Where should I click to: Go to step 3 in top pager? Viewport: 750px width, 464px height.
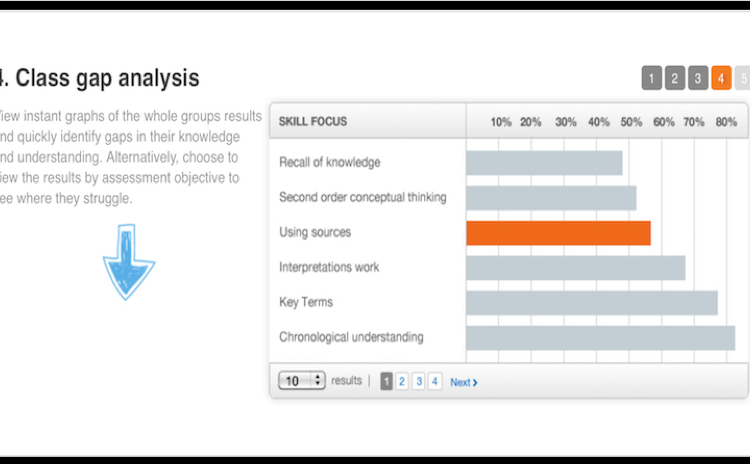[x=698, y=78]
